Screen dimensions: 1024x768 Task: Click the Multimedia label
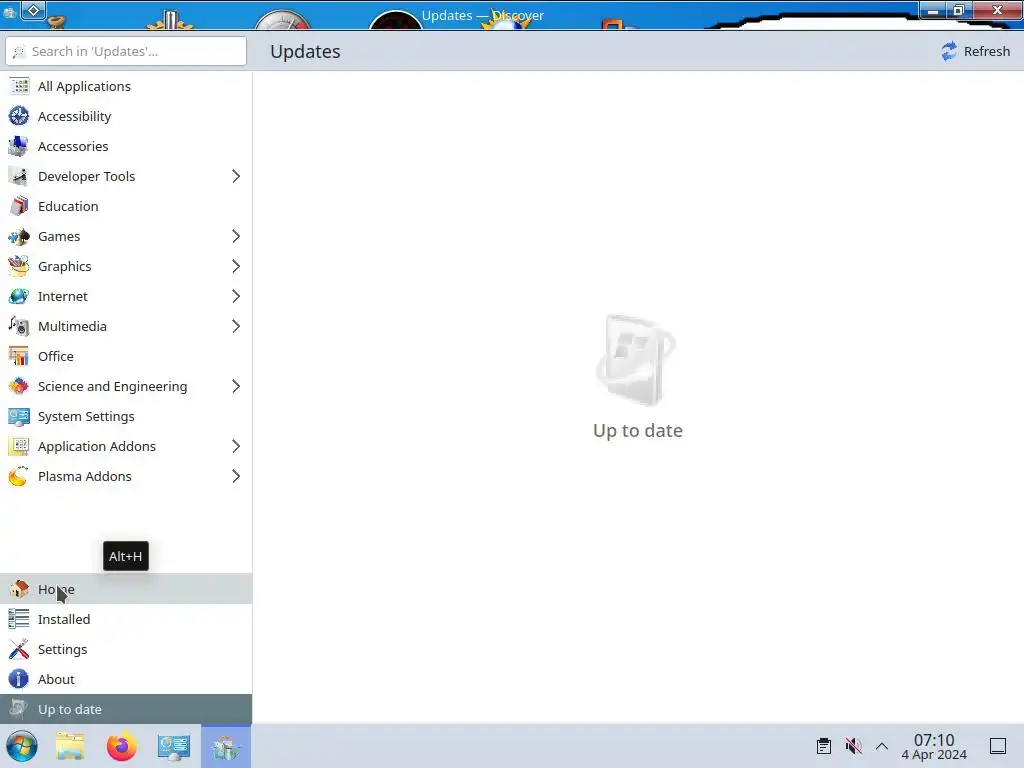click(x=72, y=327)
